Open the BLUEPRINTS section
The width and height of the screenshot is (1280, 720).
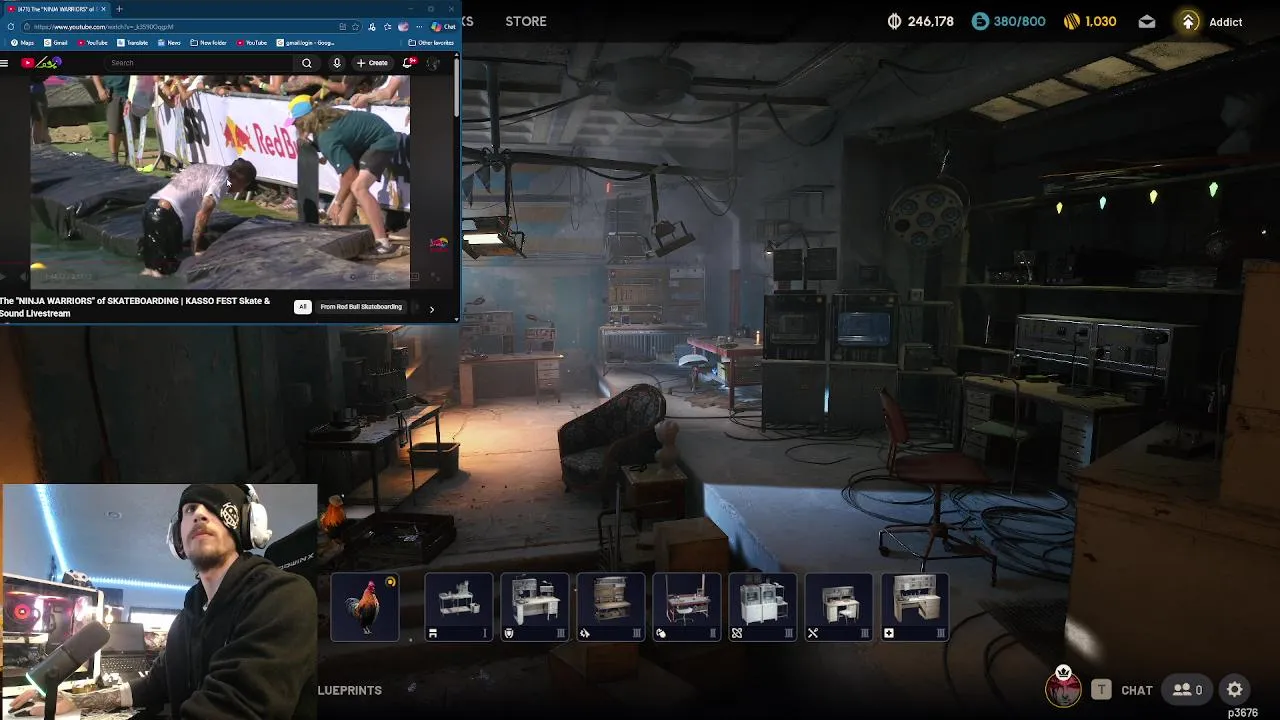[x=350, y=690]
